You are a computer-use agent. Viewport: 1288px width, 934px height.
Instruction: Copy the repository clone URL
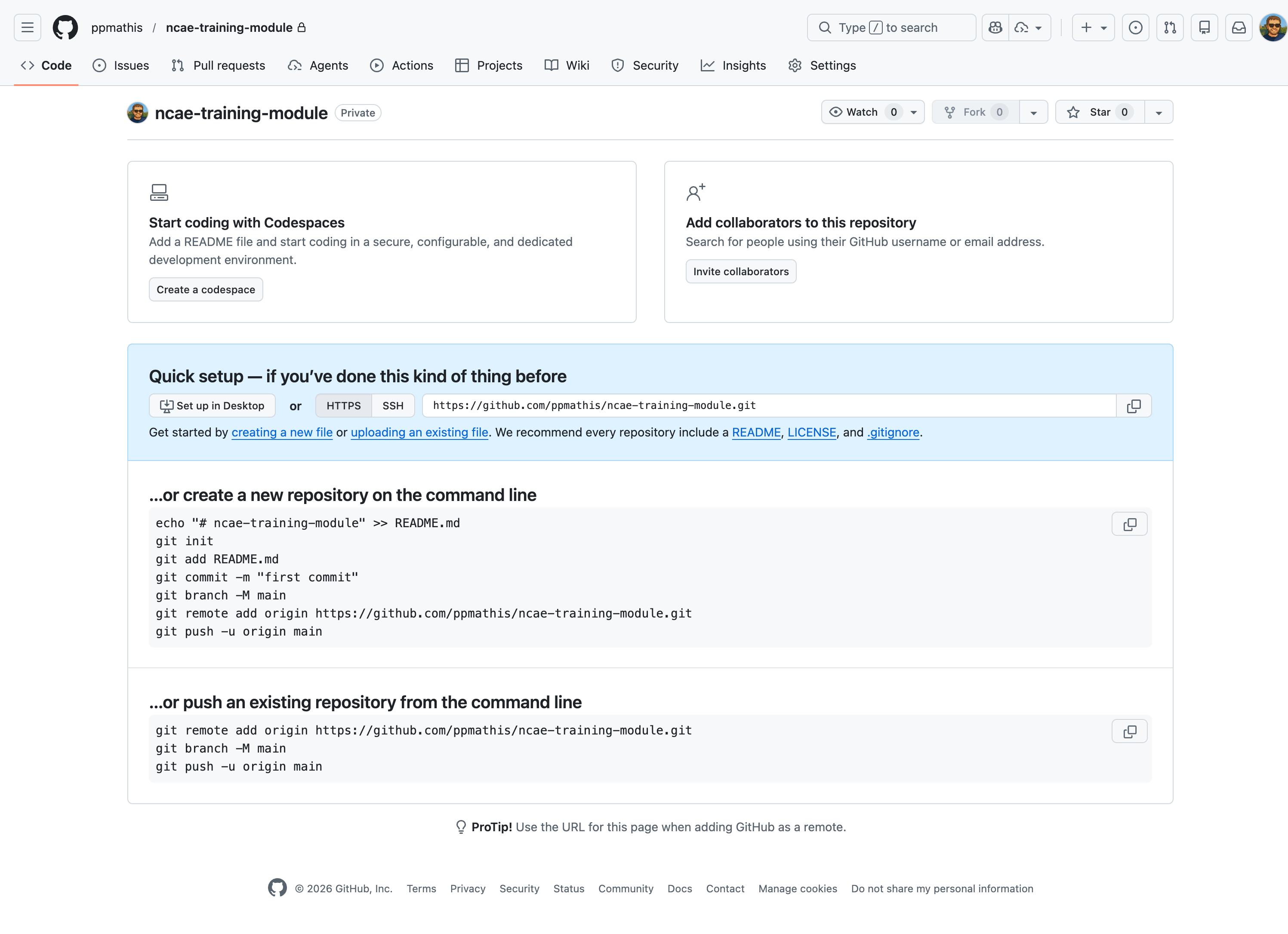tap(1134, 406)
